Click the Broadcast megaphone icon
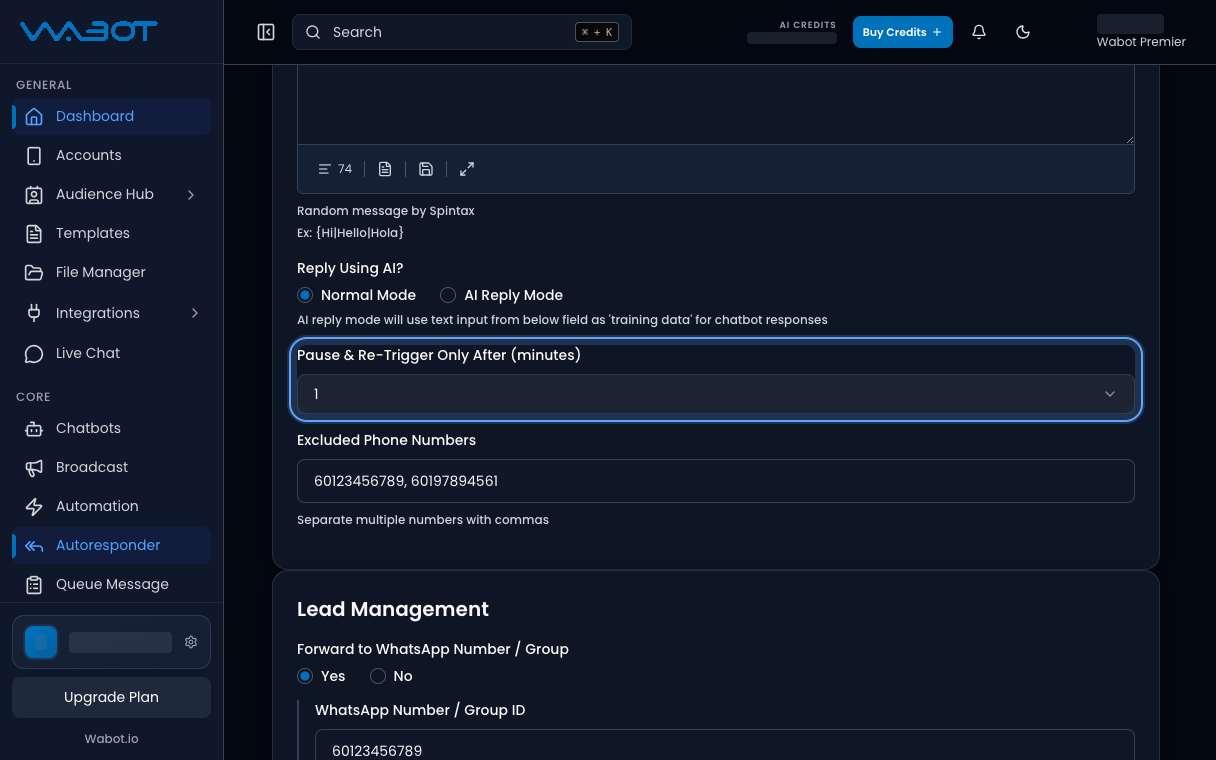This screenshot has height=760, width=1216. (34, 467)
